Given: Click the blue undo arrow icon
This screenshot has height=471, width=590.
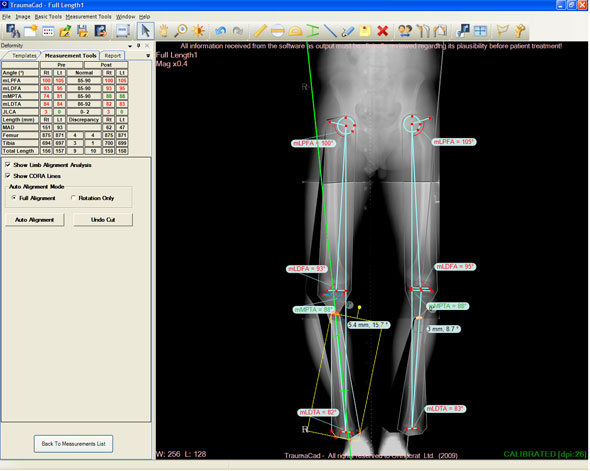Looking at the screenshot, I should coord(220,31).
